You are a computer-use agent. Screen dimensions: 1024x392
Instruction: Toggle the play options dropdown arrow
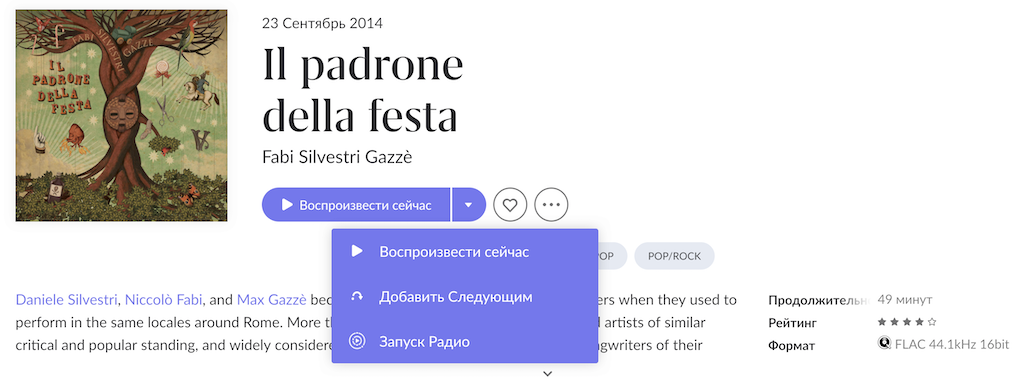[468, 205]
